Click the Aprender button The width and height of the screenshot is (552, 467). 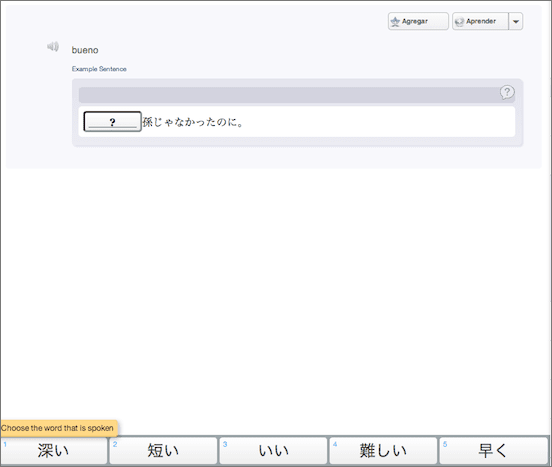point(480,21)
